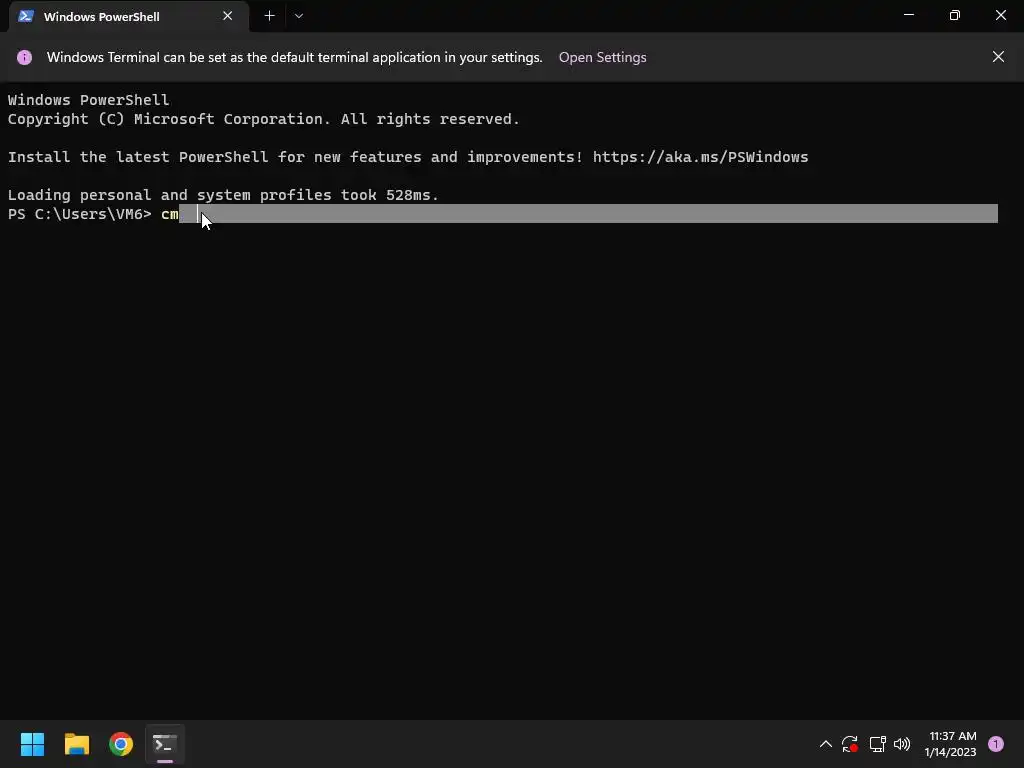Screen dimensions: 1024x768
Task: Click the sync status tray icon
Action: click(x=850, y=744)
